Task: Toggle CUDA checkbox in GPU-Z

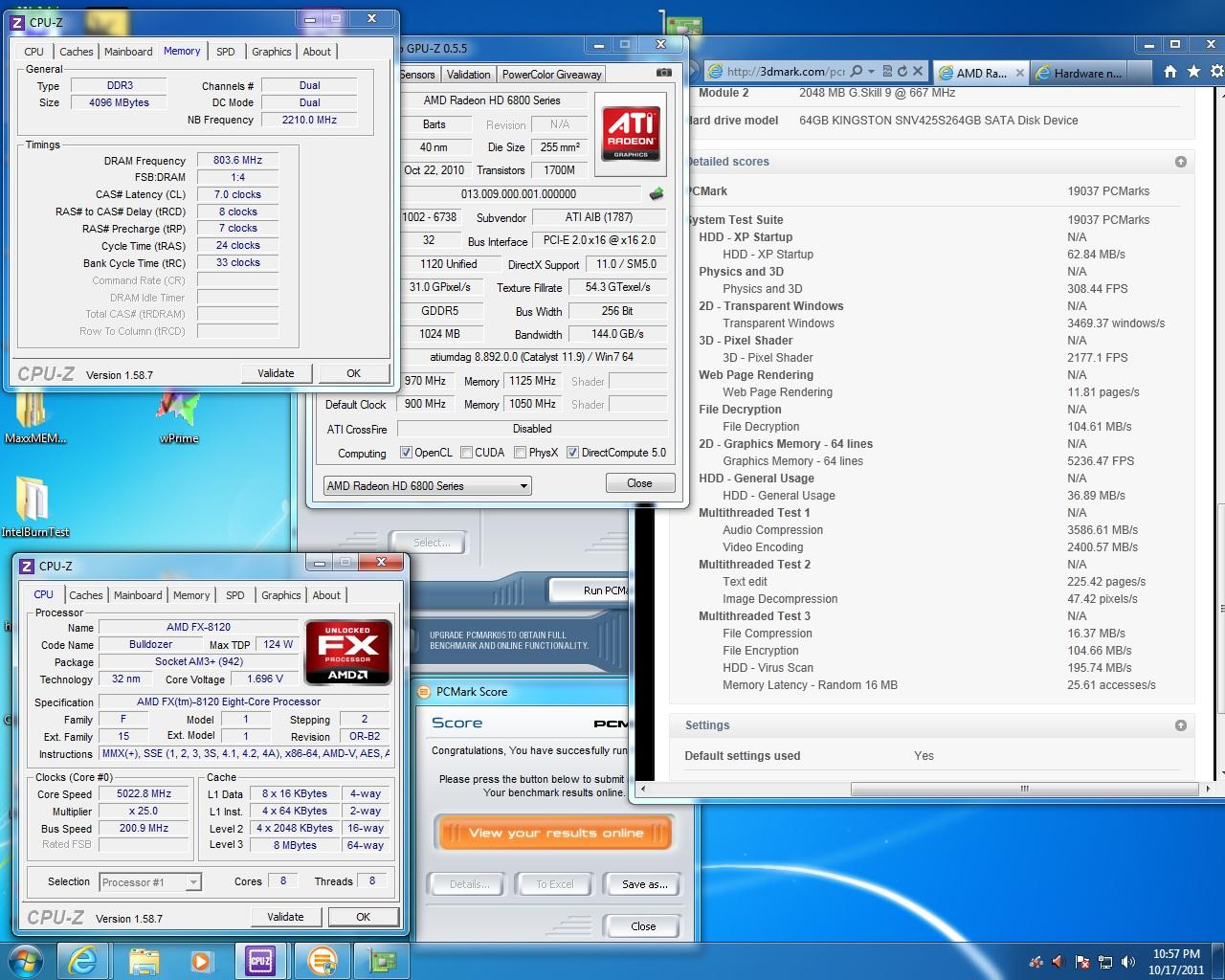Action: click(466, 453)
